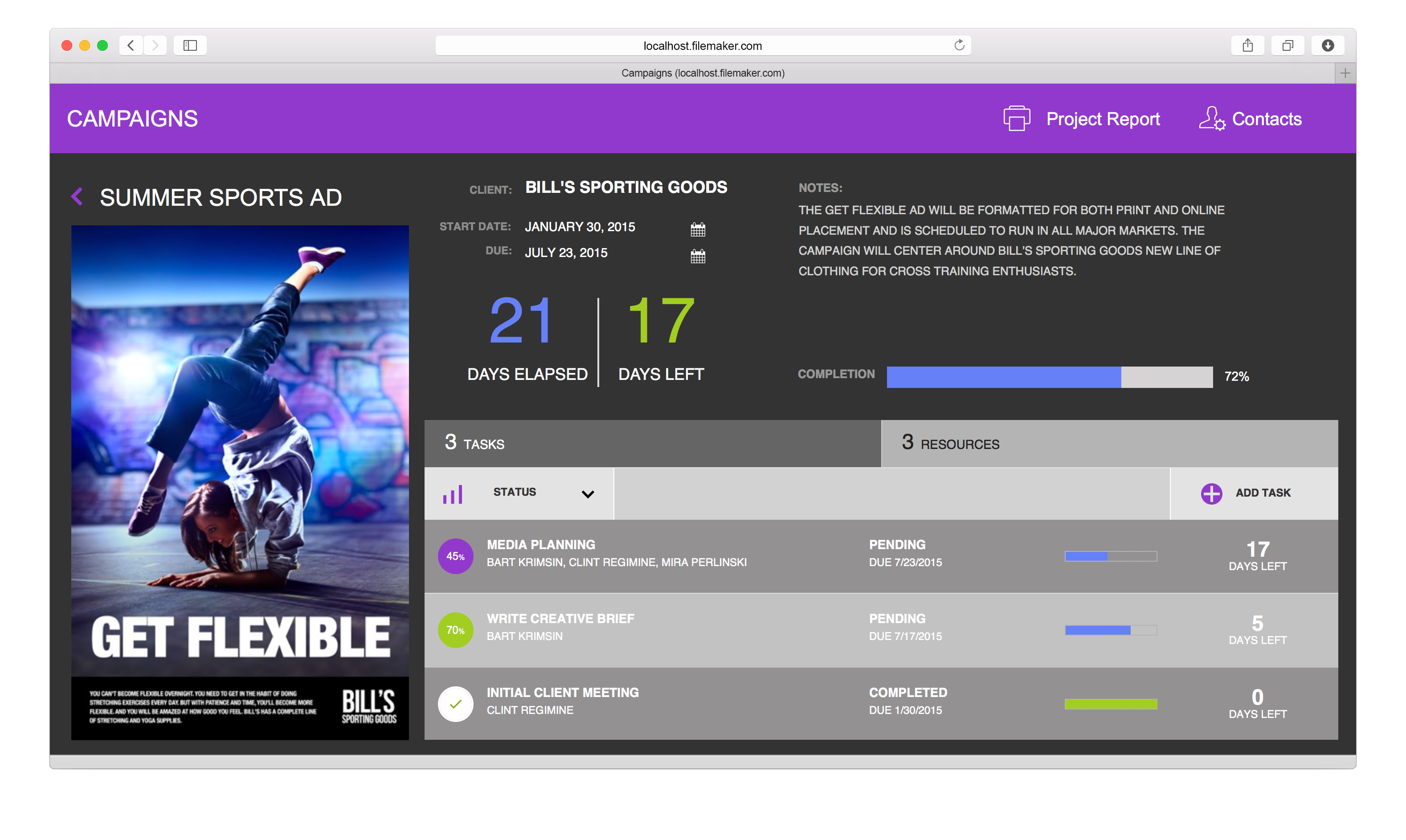Open the Safari share menu
The width and height of the screenshot is (1406, 840).
1247,45
